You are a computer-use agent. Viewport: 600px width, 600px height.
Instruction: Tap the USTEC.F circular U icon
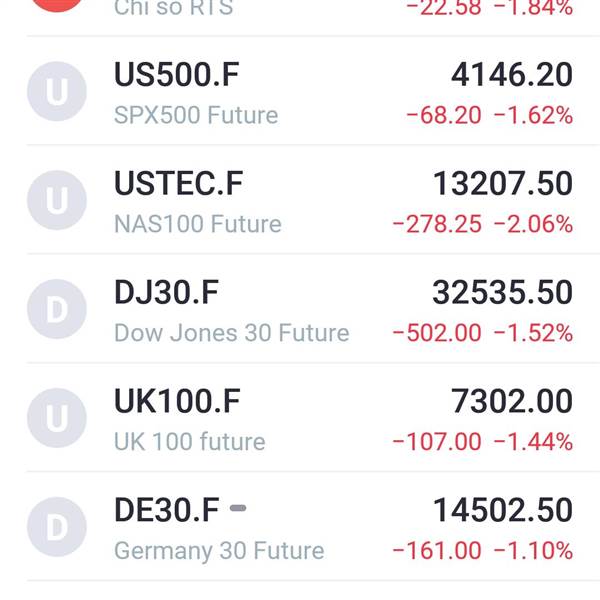(57, 200)
